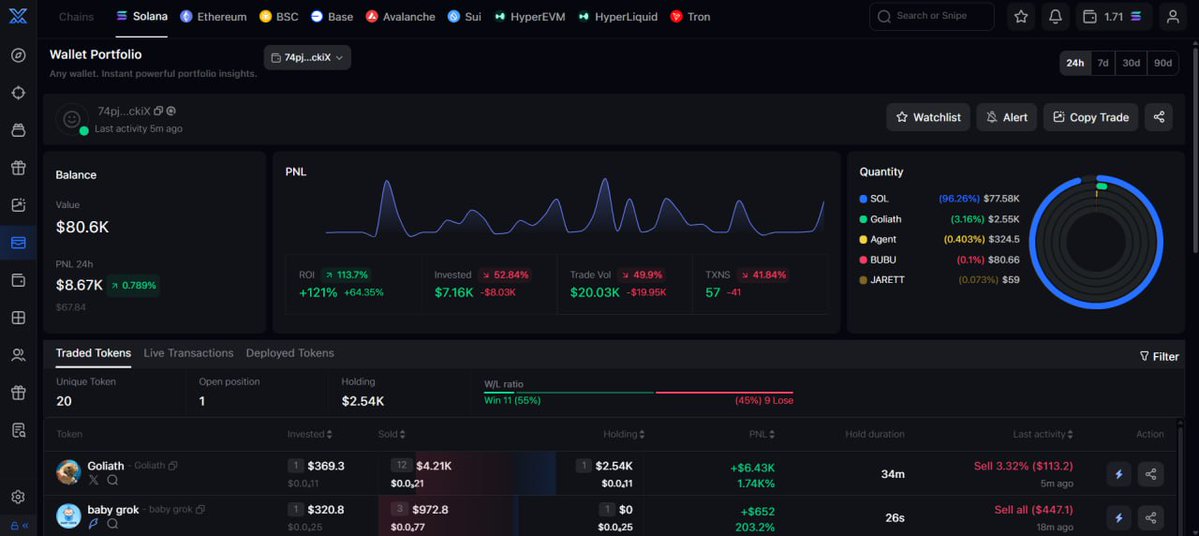Click the Quantity donut chart
The image size is (1199, 536).
[1096, 242]
